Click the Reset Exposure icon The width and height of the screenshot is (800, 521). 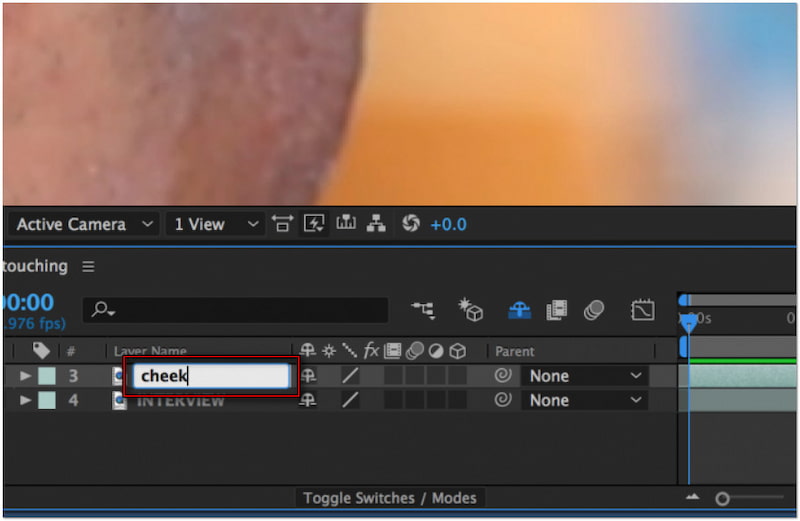click(x=411, y=224)
